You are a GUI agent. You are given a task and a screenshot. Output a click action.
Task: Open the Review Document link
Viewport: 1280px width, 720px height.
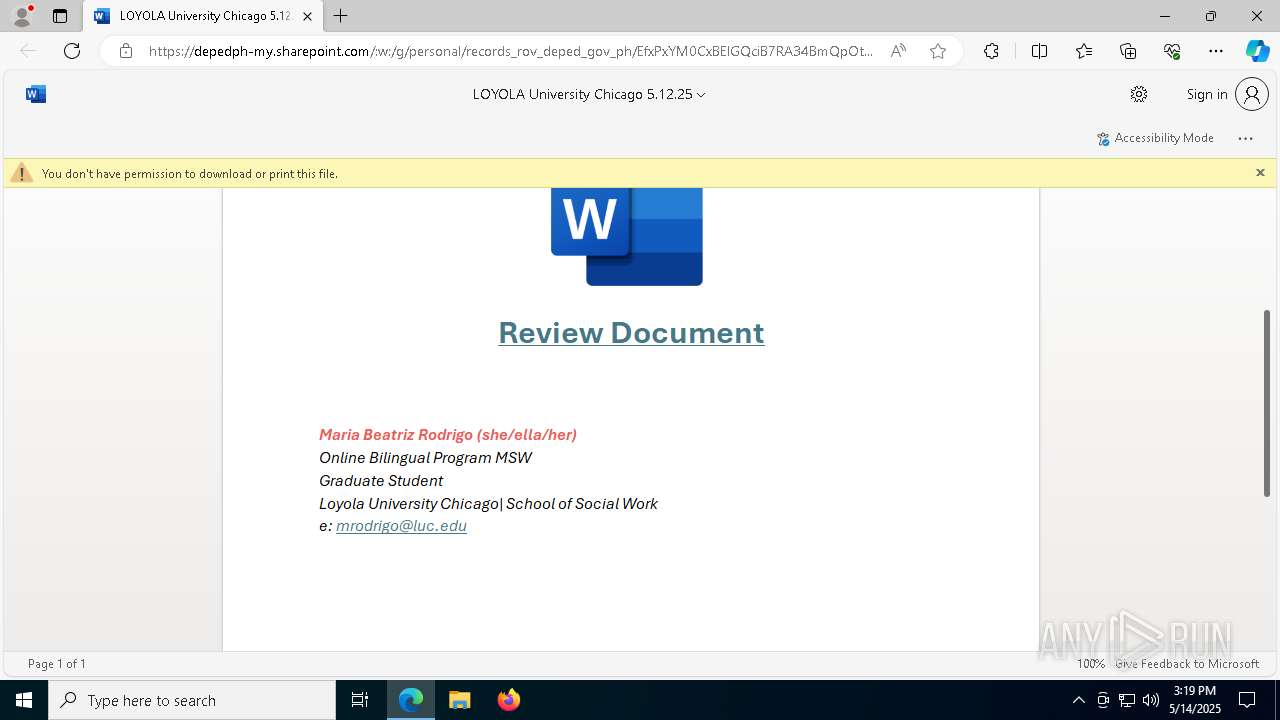coord(631,332)
